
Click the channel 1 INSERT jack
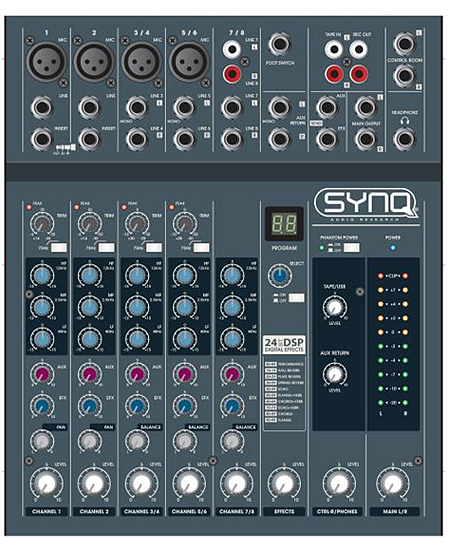pos(42,139)
